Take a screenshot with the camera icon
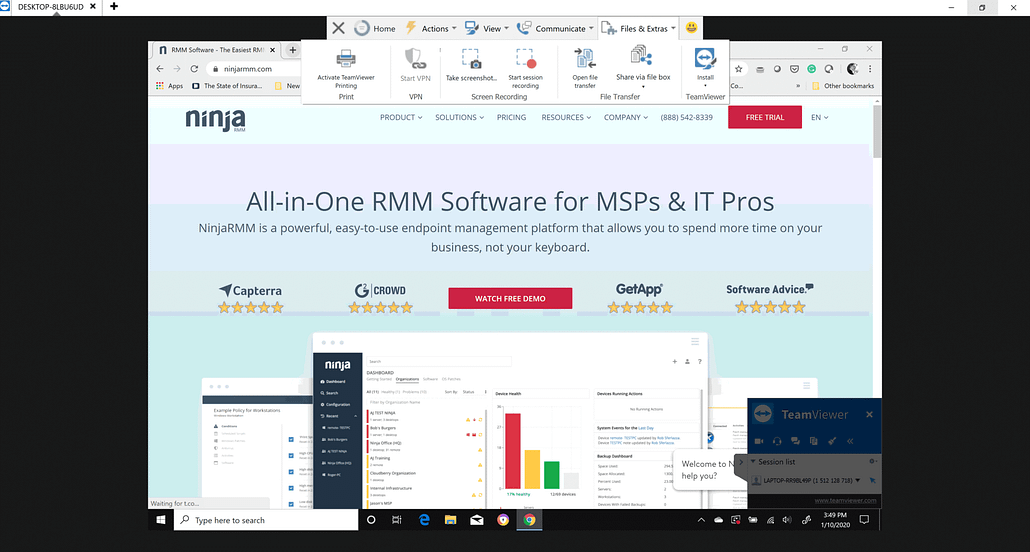This screenshot has height=552, width=1030. (x=472, y=59)
